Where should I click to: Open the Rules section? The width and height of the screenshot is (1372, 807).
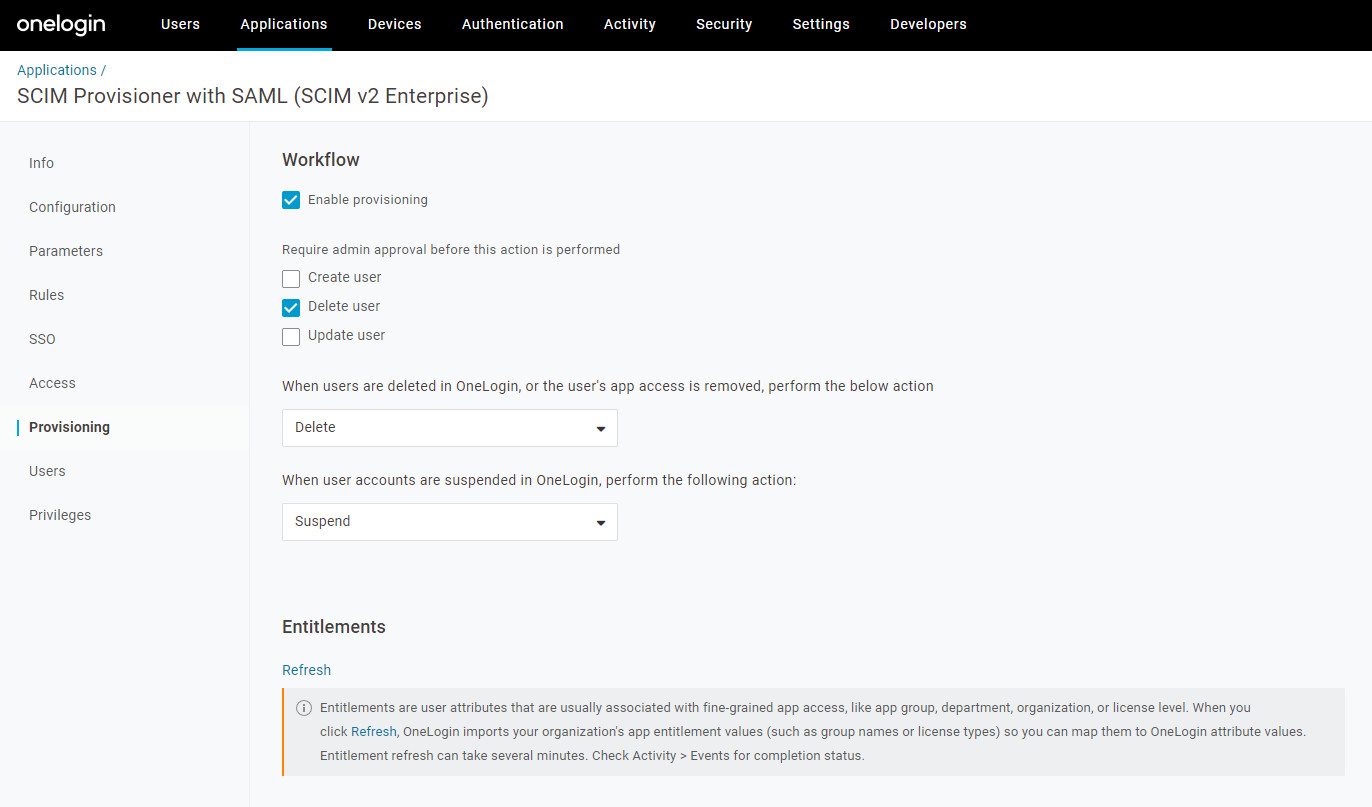(46, 295)
